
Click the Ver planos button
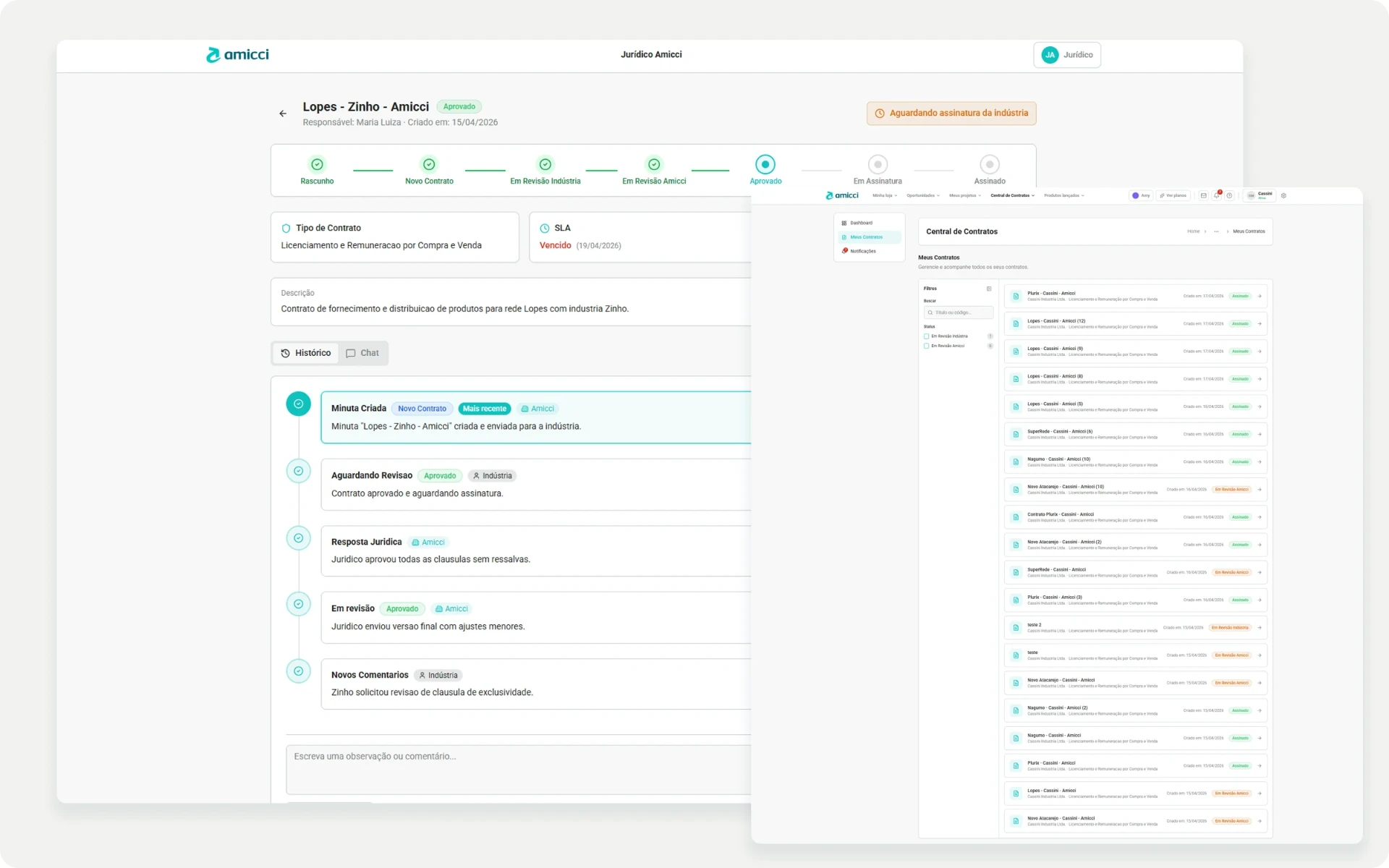pos(1173,195)
